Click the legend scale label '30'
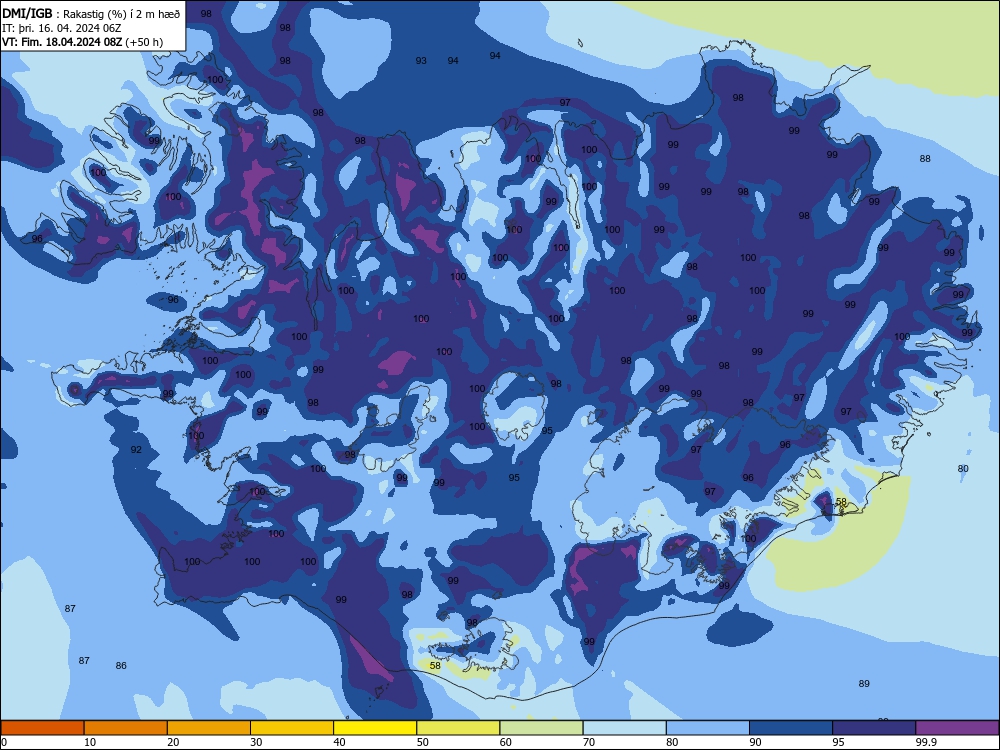 [x=256, y=742]
